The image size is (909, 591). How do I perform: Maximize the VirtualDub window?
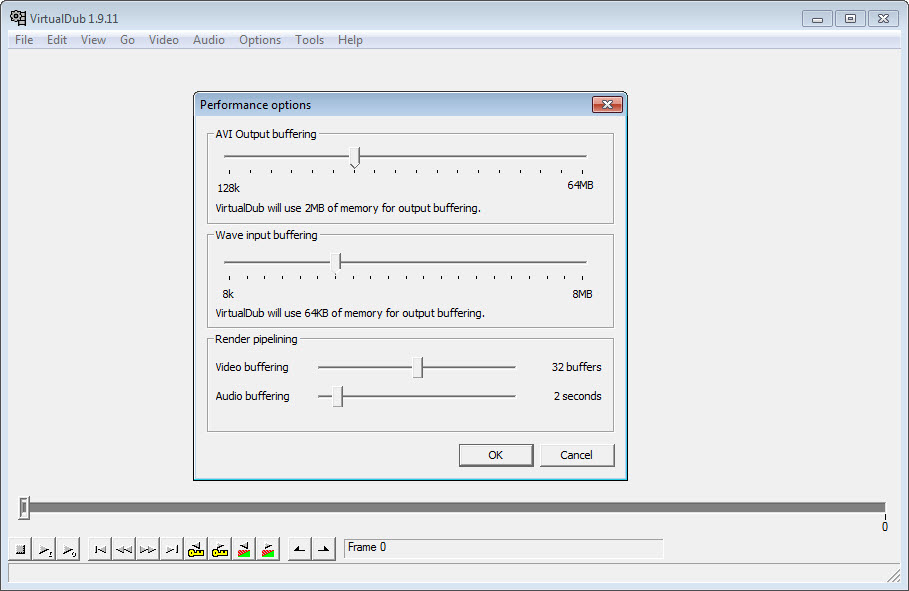click(850, 19)
